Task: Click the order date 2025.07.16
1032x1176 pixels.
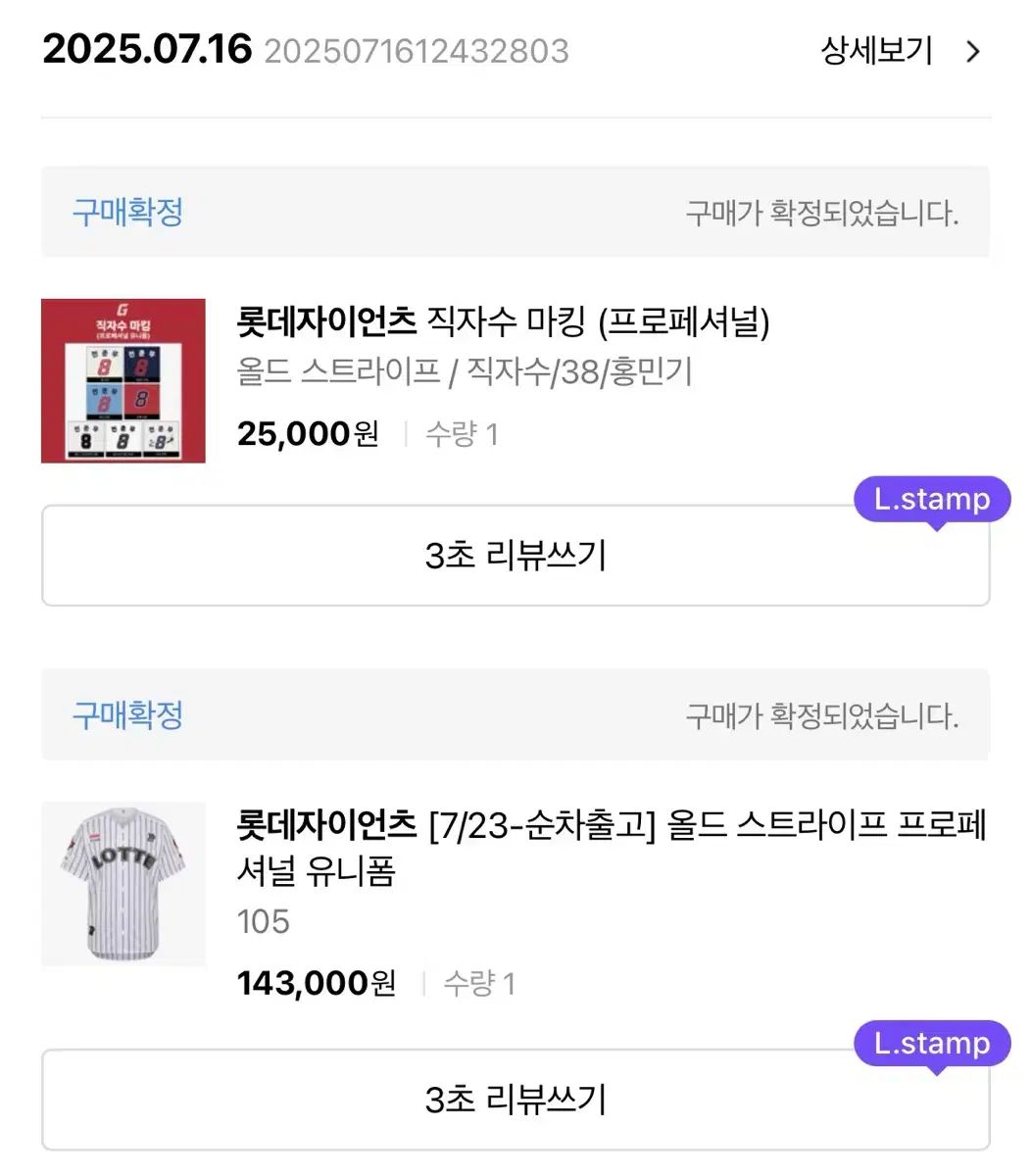Action: pyautogui.click(x=147, y=49)
